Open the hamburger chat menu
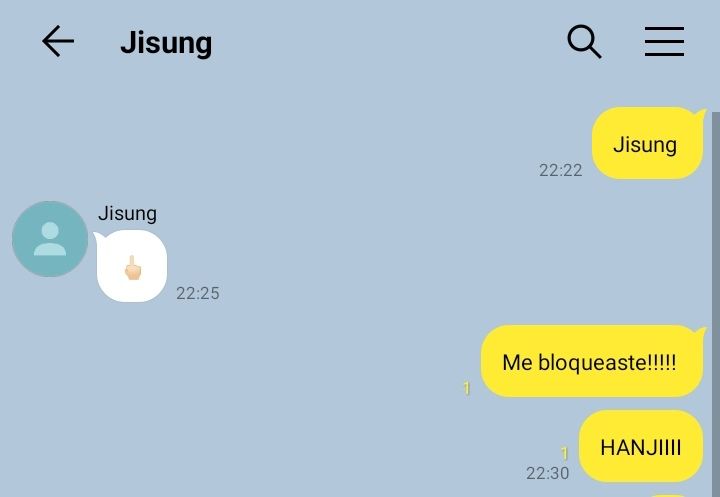 coord(664,41)
